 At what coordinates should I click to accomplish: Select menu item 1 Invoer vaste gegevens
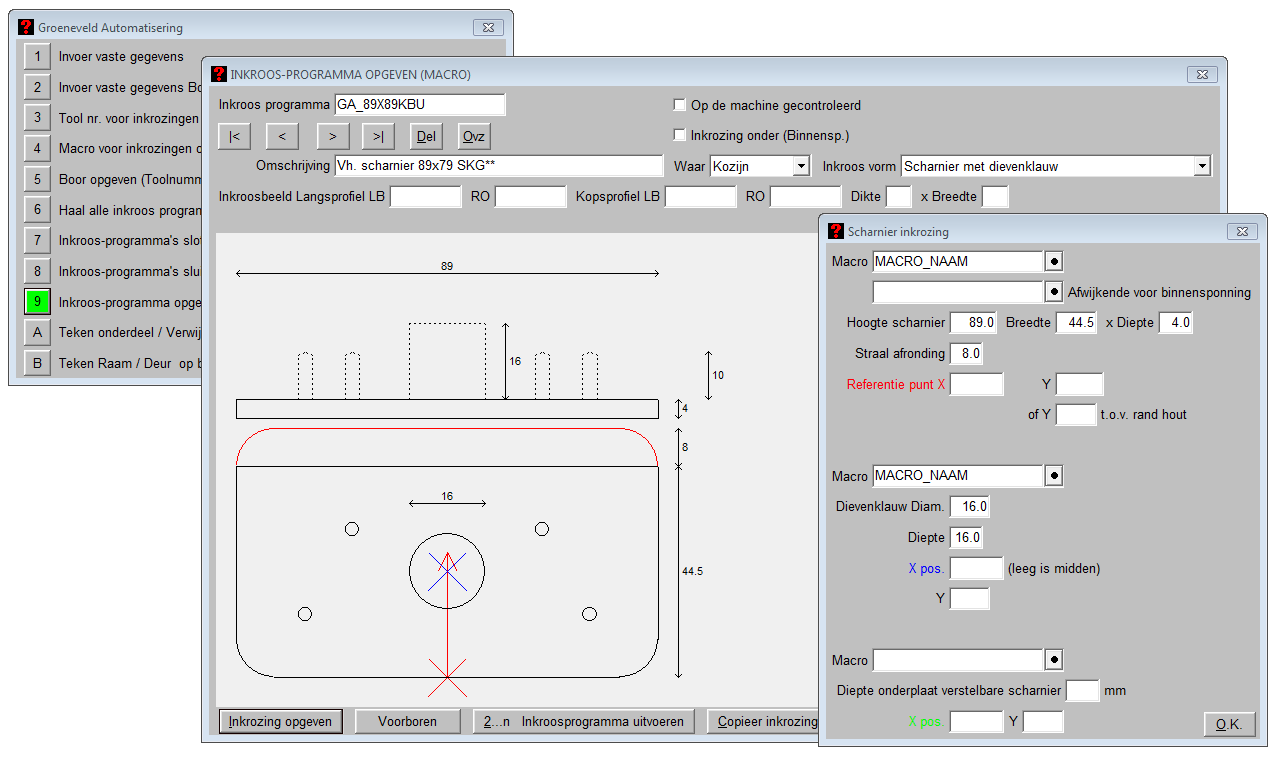[x=38, y=57]
